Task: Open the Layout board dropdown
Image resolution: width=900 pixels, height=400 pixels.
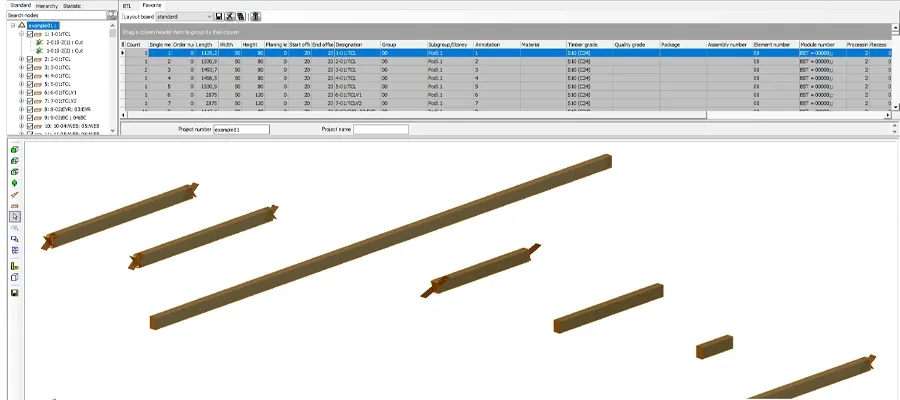Action: pyautogui.click(x=208, y=17)
